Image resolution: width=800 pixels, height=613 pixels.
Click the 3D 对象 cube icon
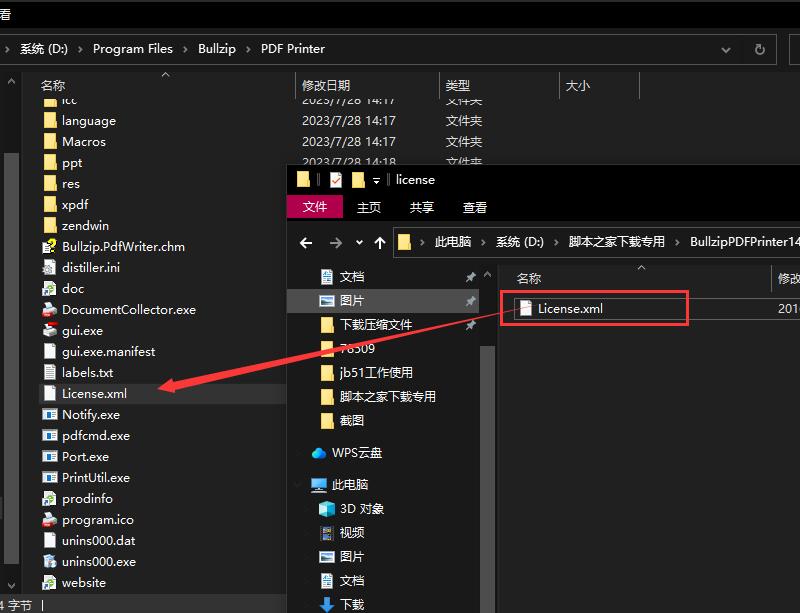coord(327,508)
